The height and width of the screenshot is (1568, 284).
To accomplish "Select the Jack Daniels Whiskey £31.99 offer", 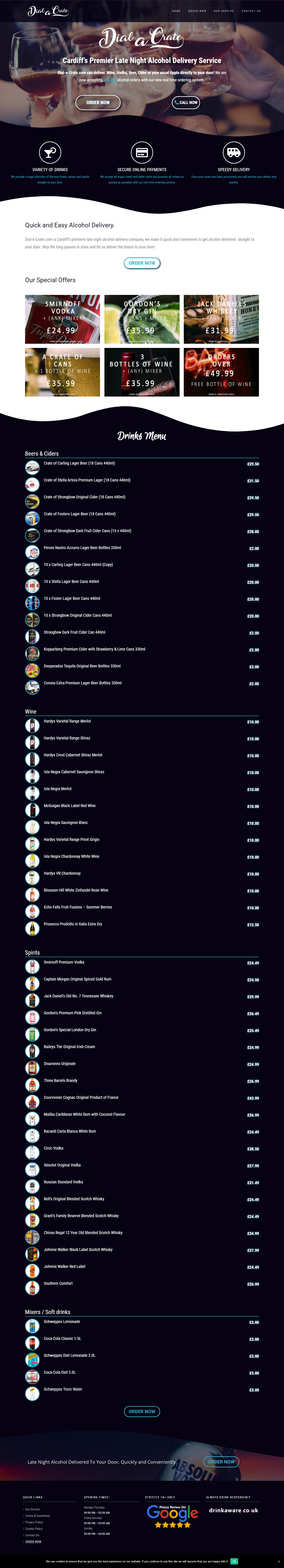I will pyautogui.click(x=221, y=319).
